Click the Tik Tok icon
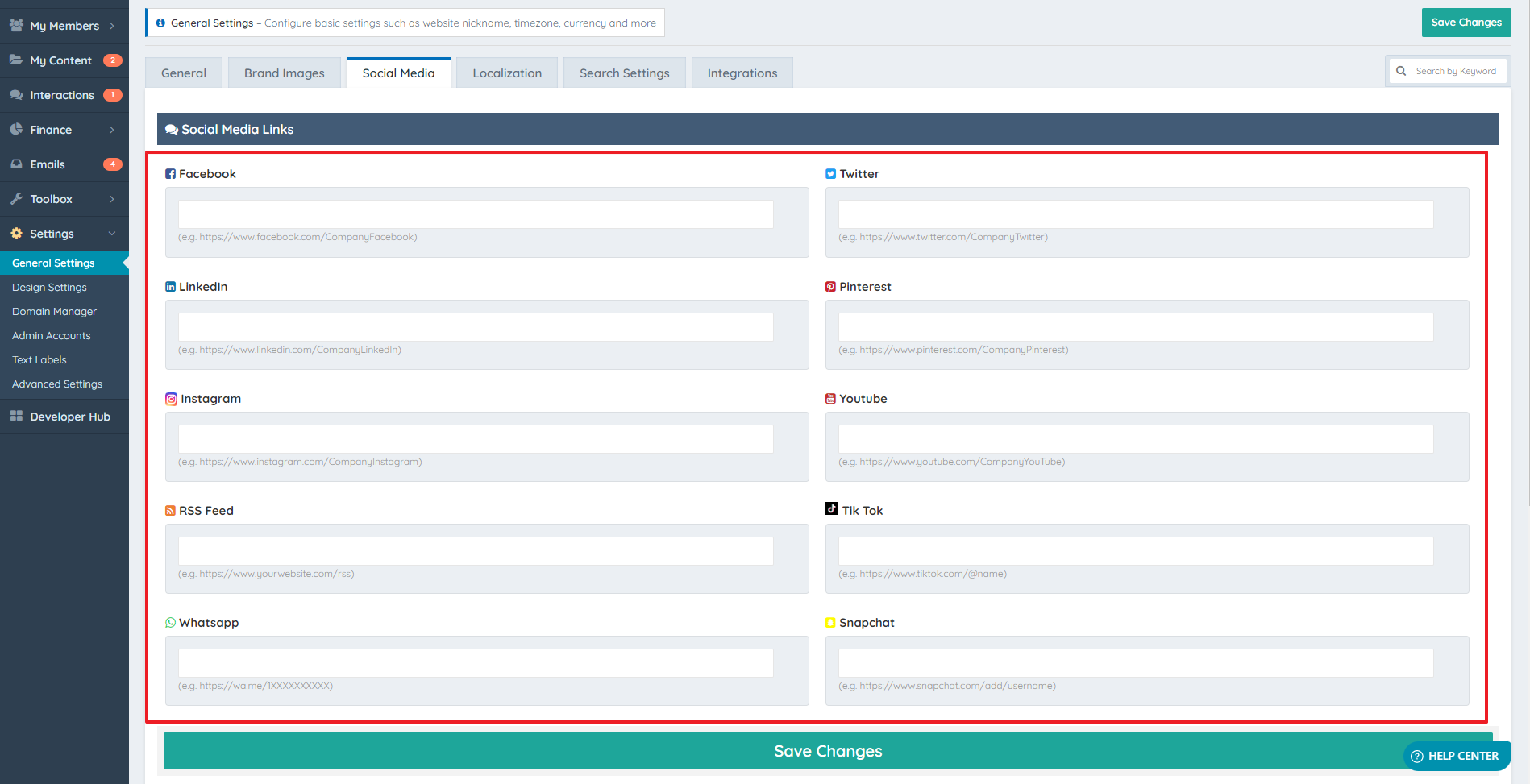1530x784 pixels. point(831,508)
